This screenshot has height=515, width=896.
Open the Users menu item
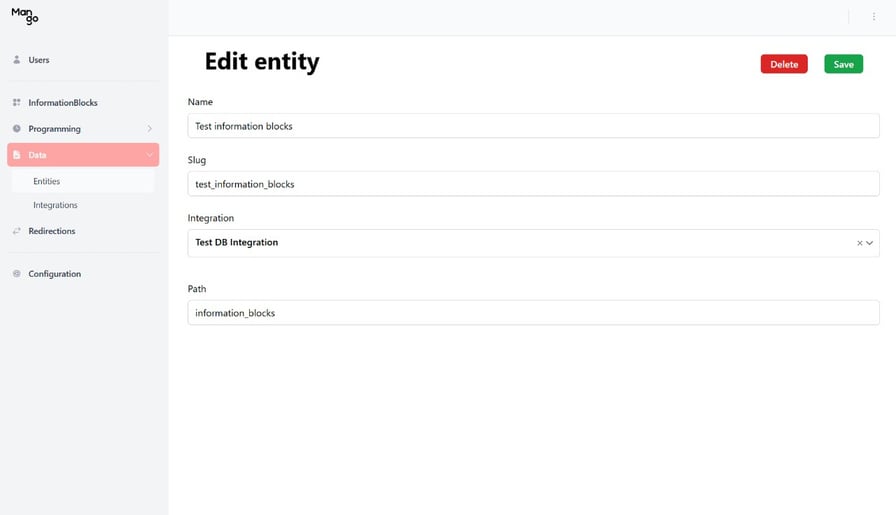pos(39,60)
